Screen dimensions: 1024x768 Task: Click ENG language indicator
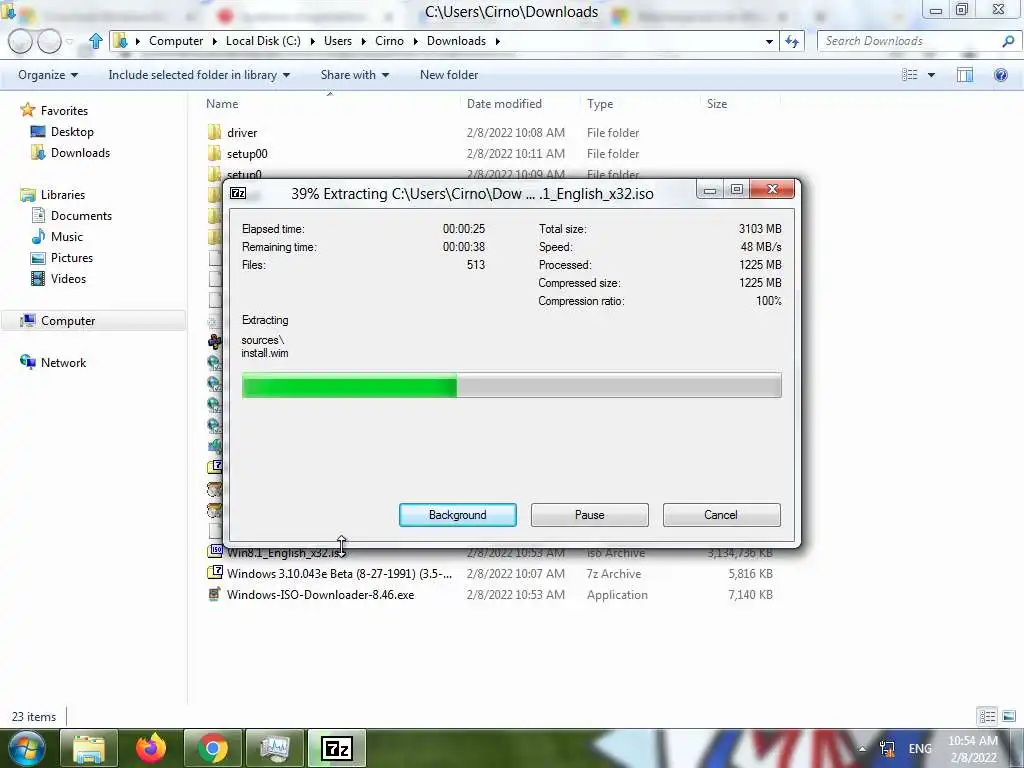pos(920,749)
